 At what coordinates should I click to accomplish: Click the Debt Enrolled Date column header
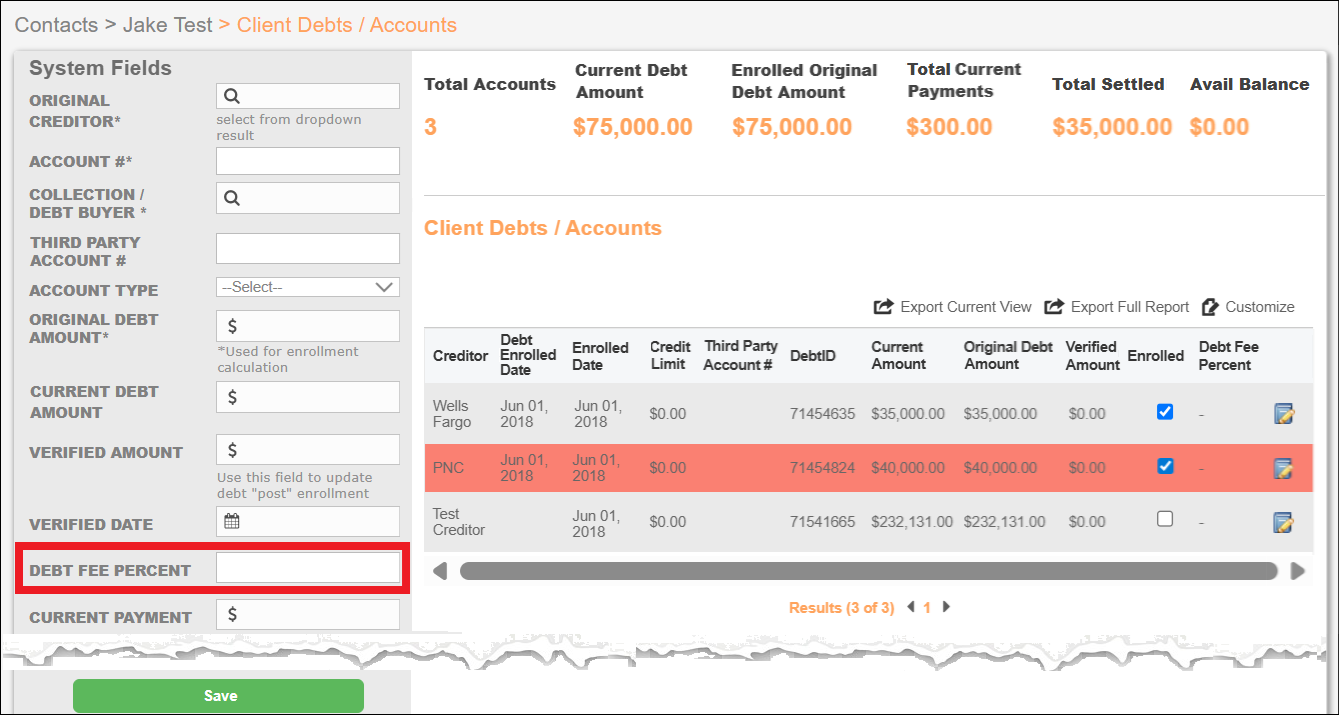(528, 355)
